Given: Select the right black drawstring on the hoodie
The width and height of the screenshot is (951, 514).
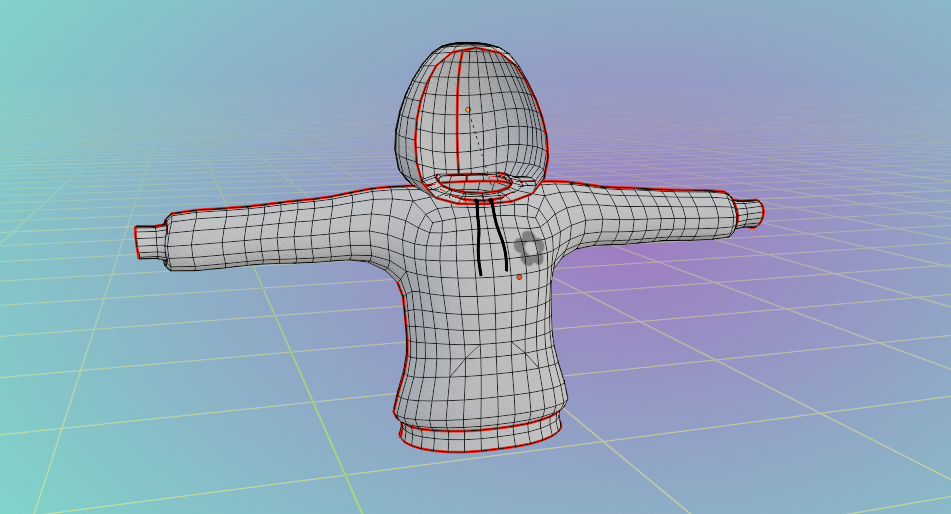Looking at the screenshot, I should 499,235.
